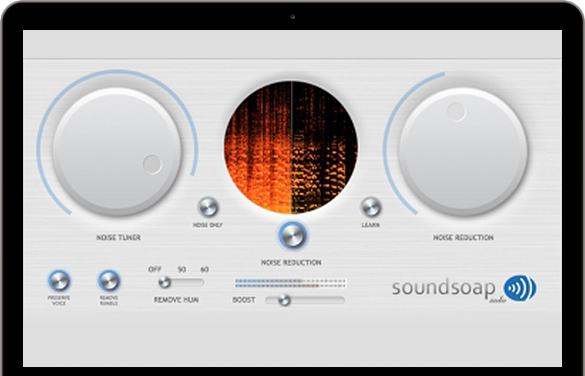The height and width of the screenshot is (376, 585).
Task: Toggle the Remove Rumble button
Action: tap(109, 281)
